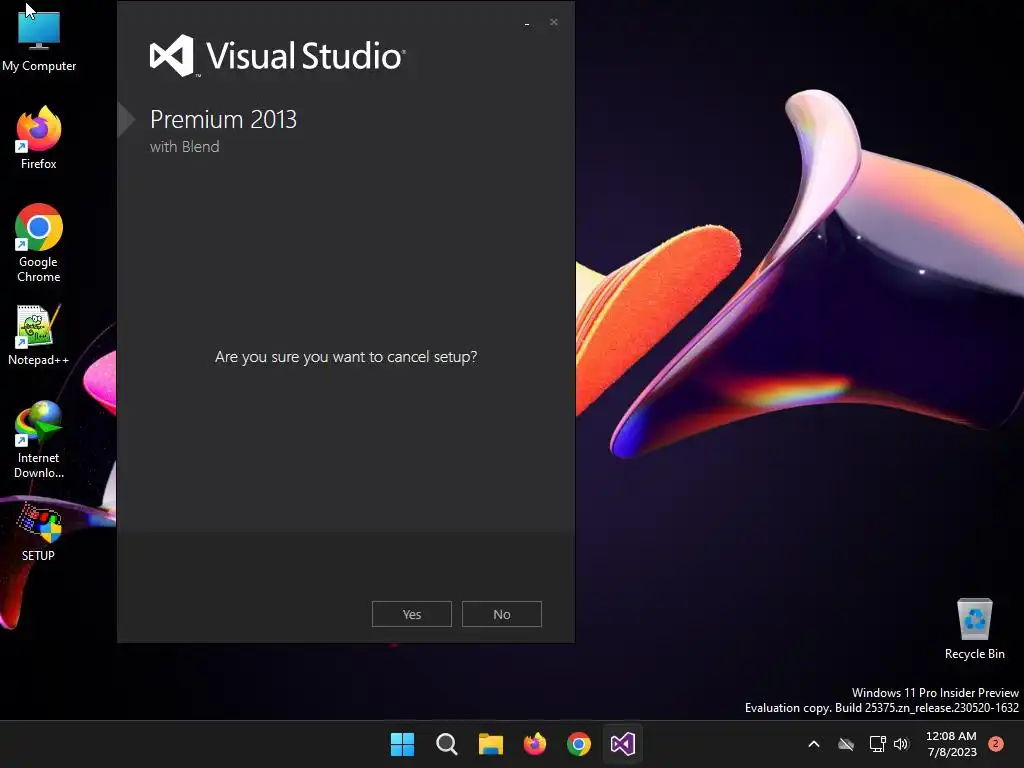This screenshot has width=1024, height=768.
Task: Open notifications badge showing 2
Action: pos(996,744)
